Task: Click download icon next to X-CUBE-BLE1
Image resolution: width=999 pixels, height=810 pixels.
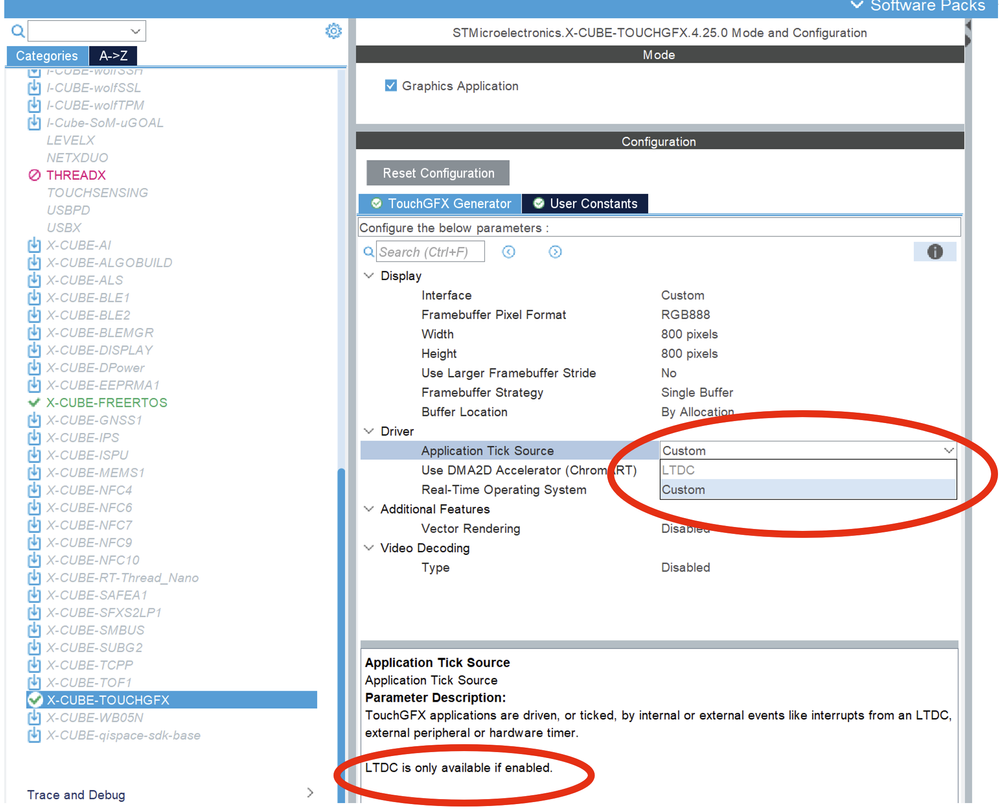Action: click(x=34, y=298)
